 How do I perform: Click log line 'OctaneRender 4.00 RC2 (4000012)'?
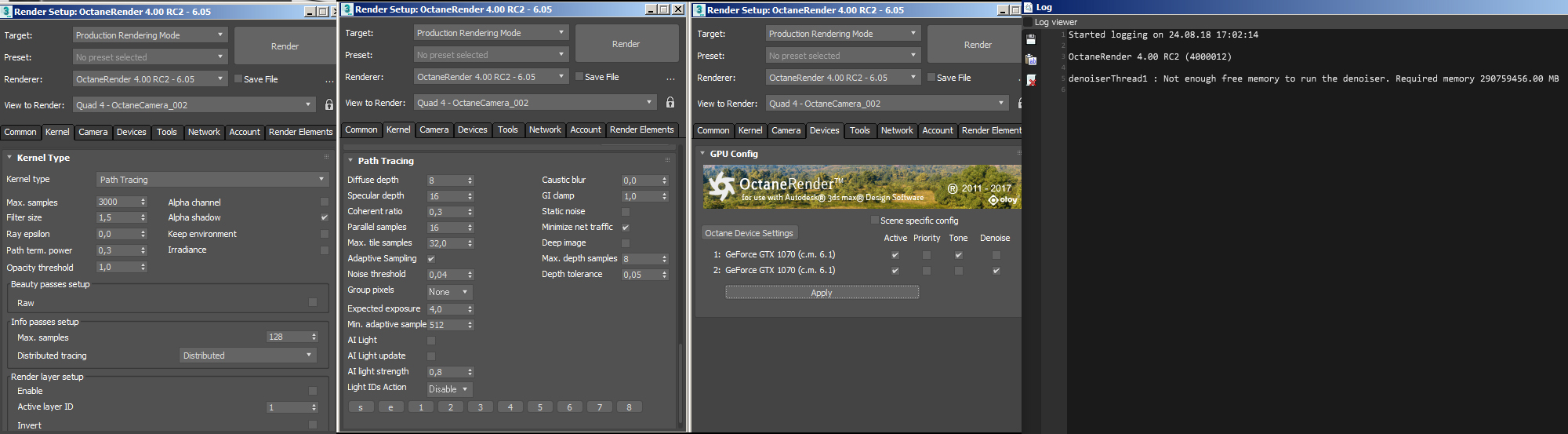[1149, 57]
